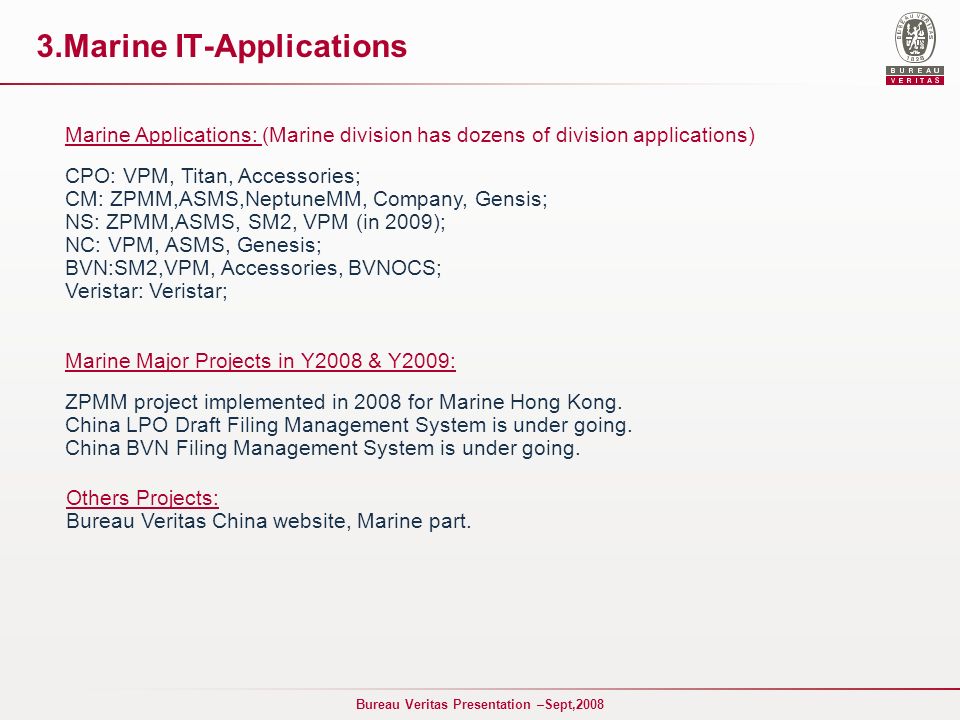Select the line 'BVN:SM2,VPM, Accessories, BVNOCS;'
Screen dimensions: 960x720
pyautogui.click(x=253, y=268)
